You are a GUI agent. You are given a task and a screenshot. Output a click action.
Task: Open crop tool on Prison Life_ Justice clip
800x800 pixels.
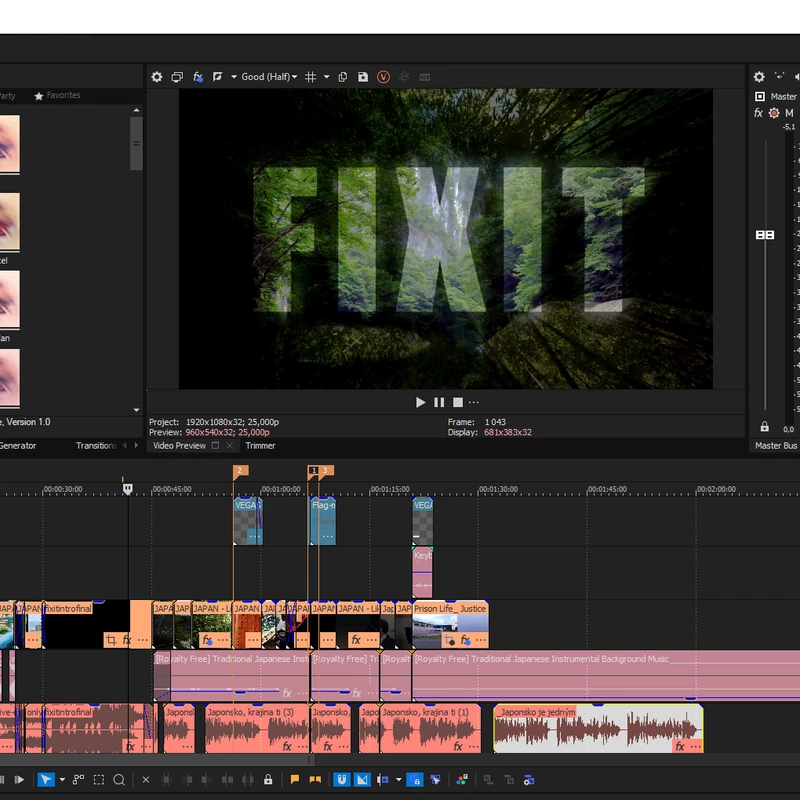click(449, 639)
